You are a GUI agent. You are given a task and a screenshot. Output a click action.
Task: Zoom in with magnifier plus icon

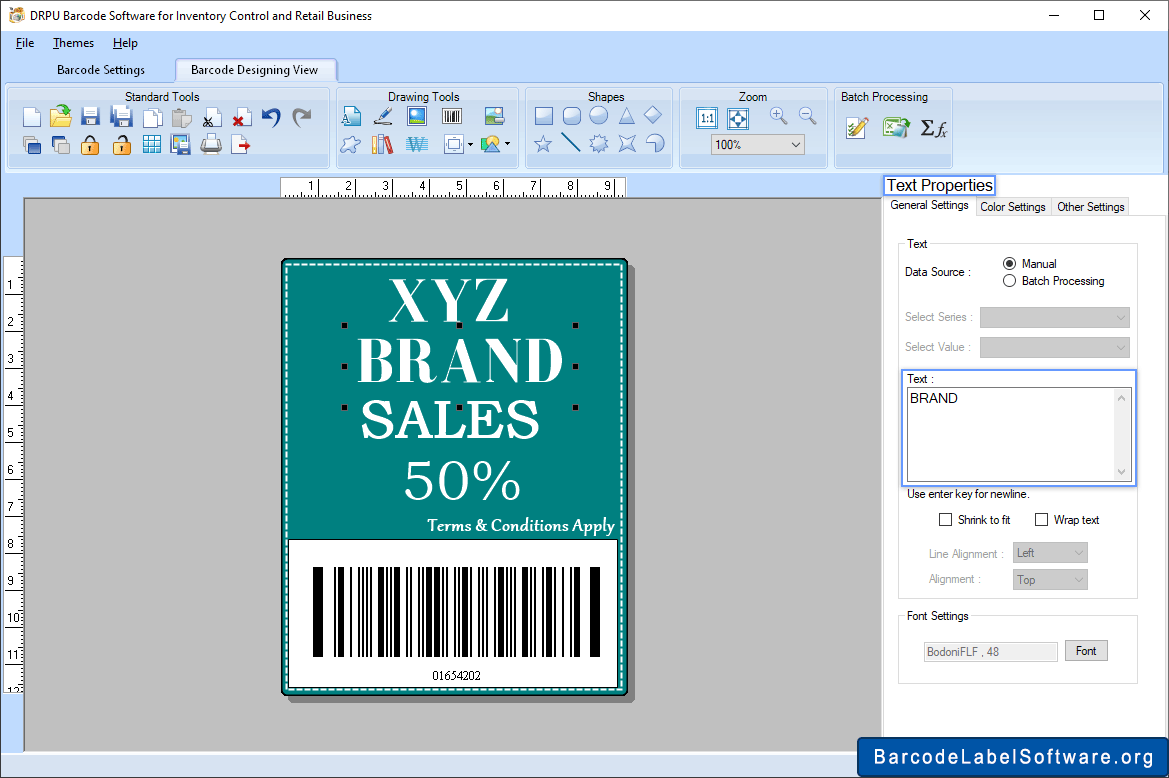click(x=778, y=116)
